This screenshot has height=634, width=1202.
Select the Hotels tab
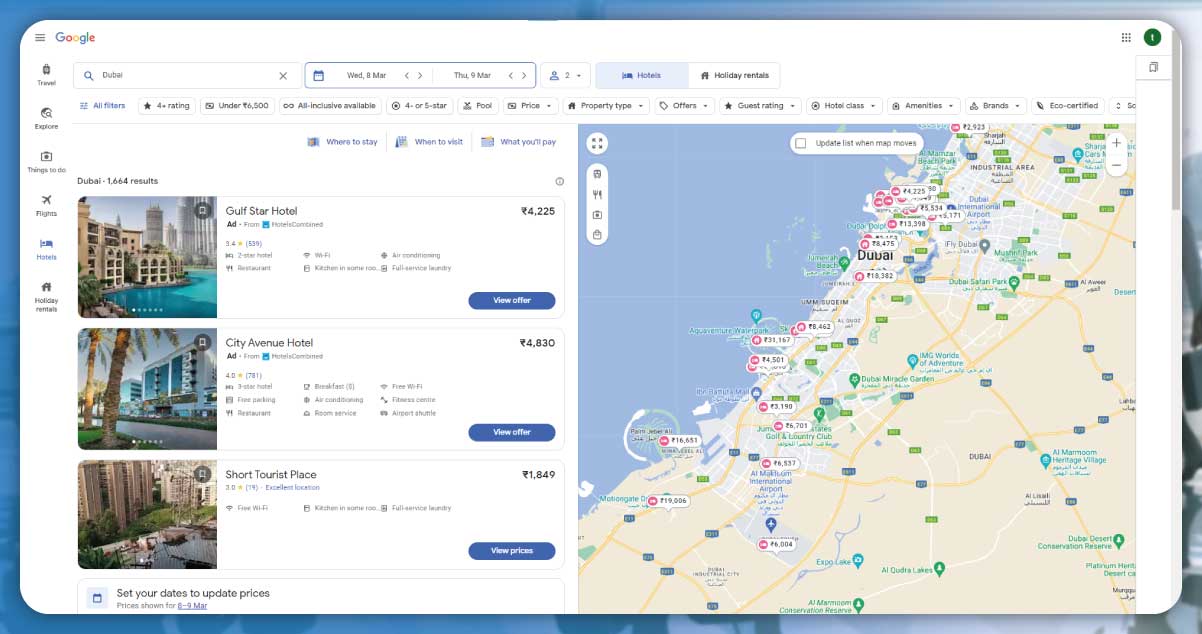click(x=642, y=76)
